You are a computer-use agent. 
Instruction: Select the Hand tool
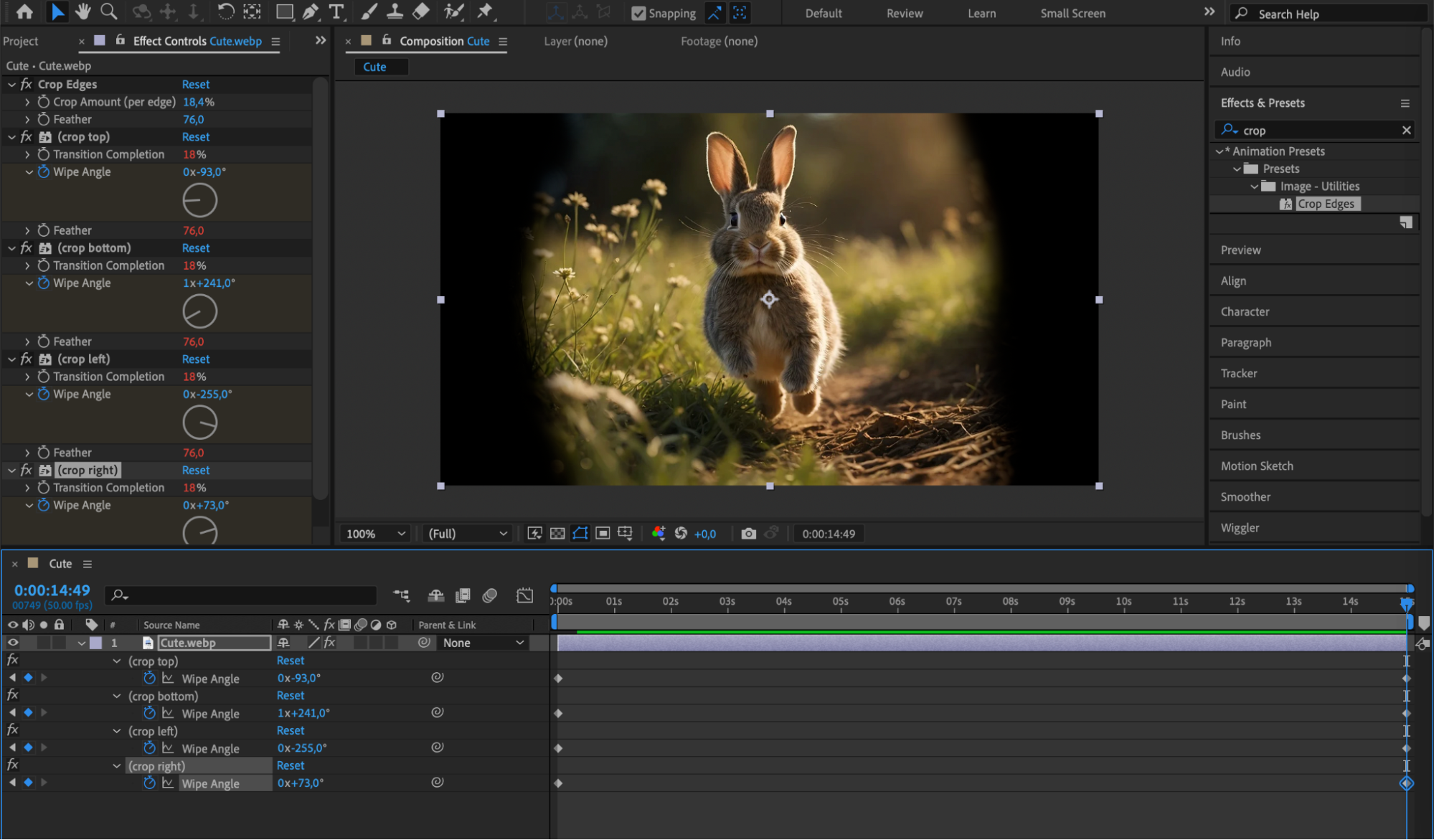82,11
